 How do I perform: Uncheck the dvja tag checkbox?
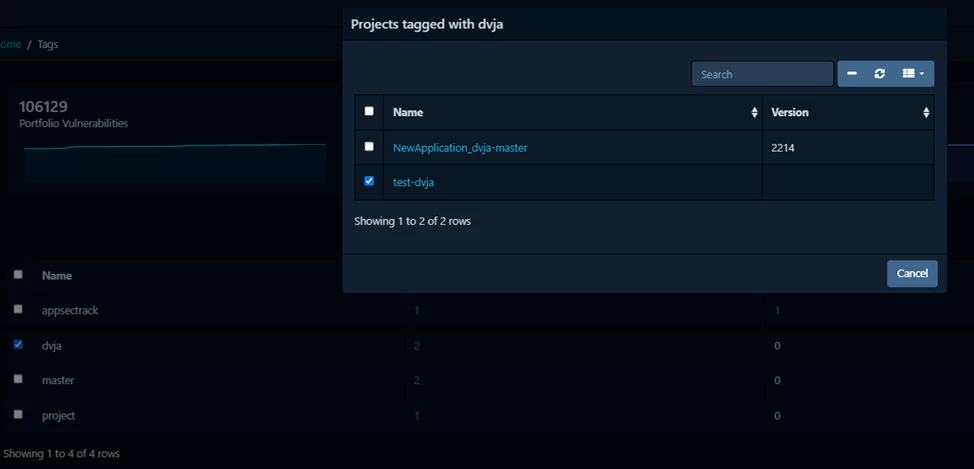pyautogui.click(x=18, y=344)
